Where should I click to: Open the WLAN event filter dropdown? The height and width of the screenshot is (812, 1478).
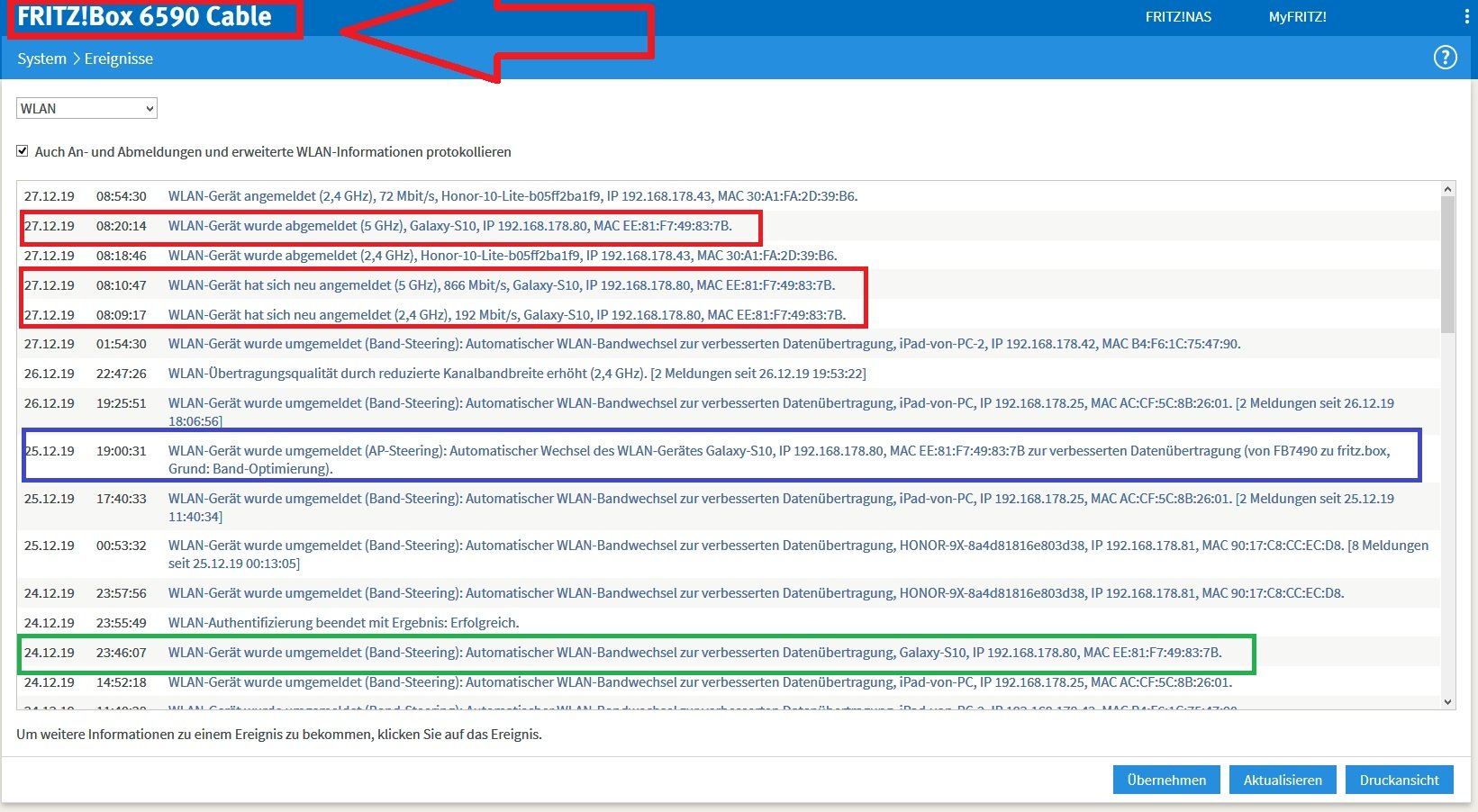coord(86,108)
